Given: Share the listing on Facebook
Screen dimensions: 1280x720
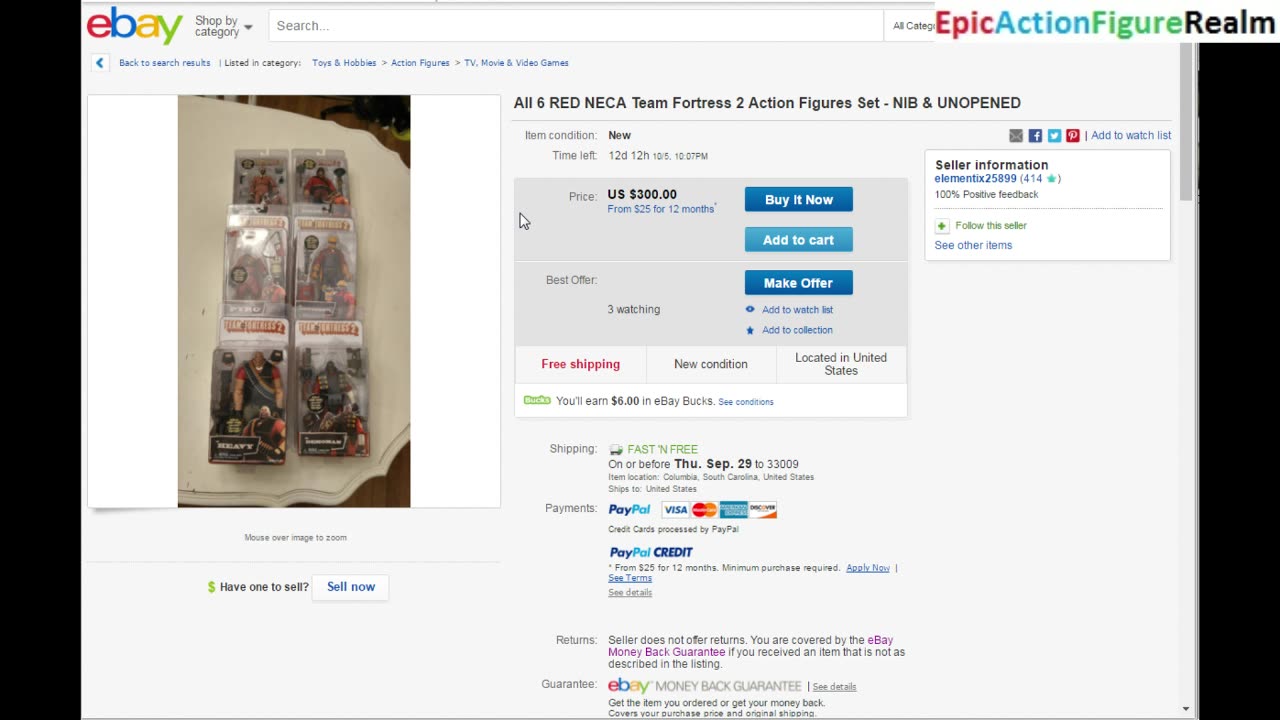Looking at the screenshot, I should [1035, 136].
